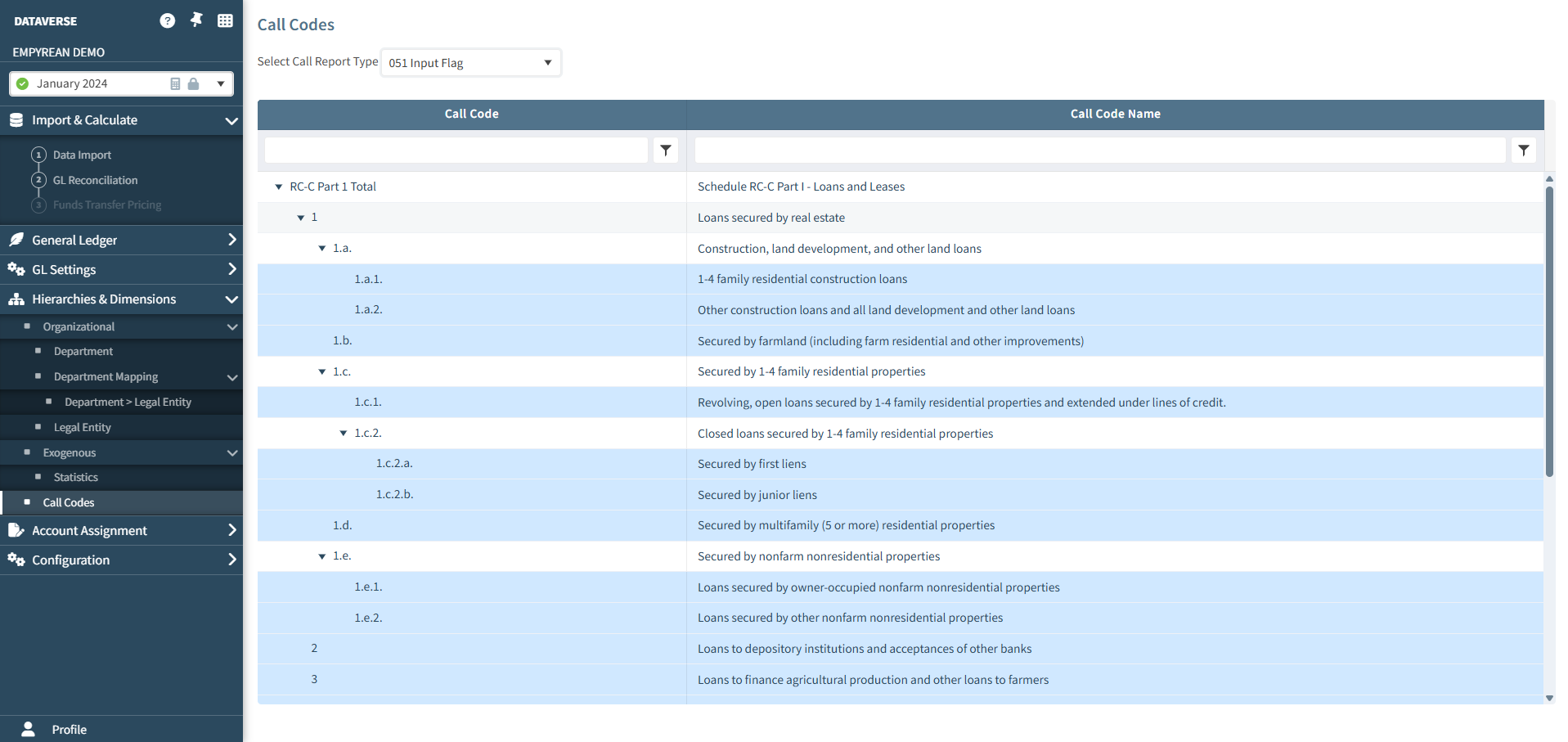The height and width of the screenshot is (742, 1568).
Task: Collapse the Exogenous submenu
Action: (232, 453)
